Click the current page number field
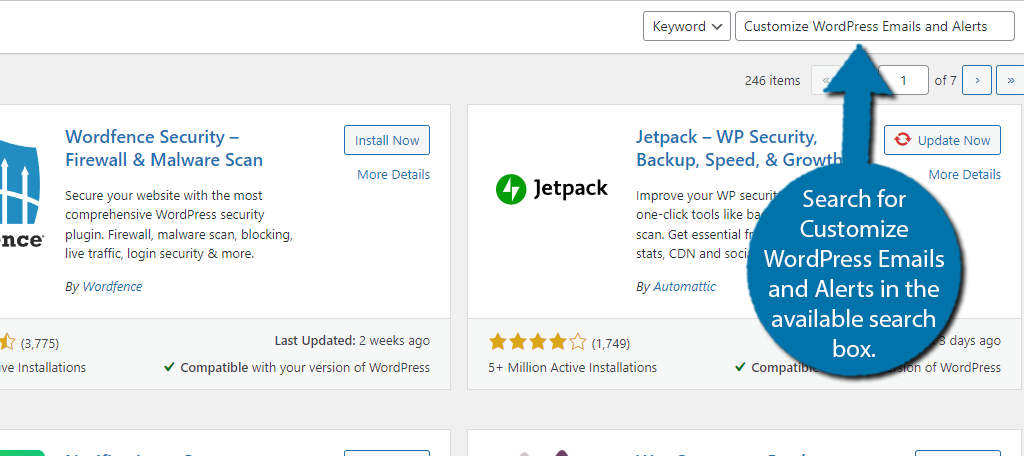Viewport: 1024px width, 456px height. click(903, 80)
